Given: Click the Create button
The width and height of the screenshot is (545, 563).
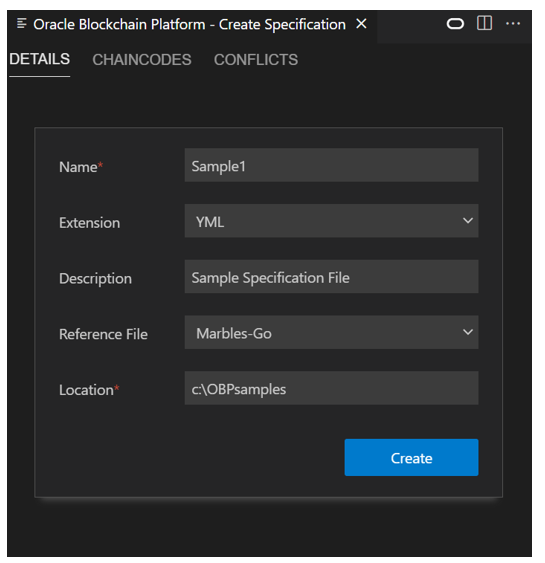Looking at the screenshot, I should click(x=411, y=457).
